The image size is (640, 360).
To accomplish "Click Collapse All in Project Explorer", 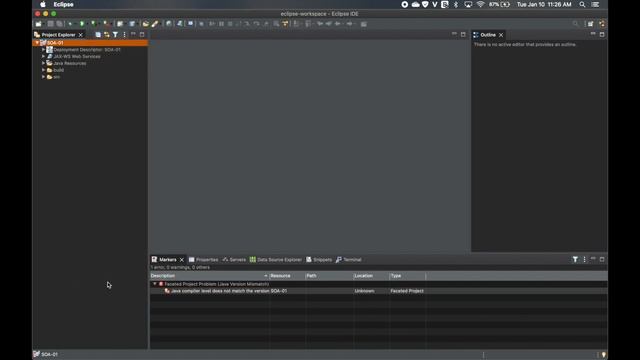I will click(x=98, y=35).
